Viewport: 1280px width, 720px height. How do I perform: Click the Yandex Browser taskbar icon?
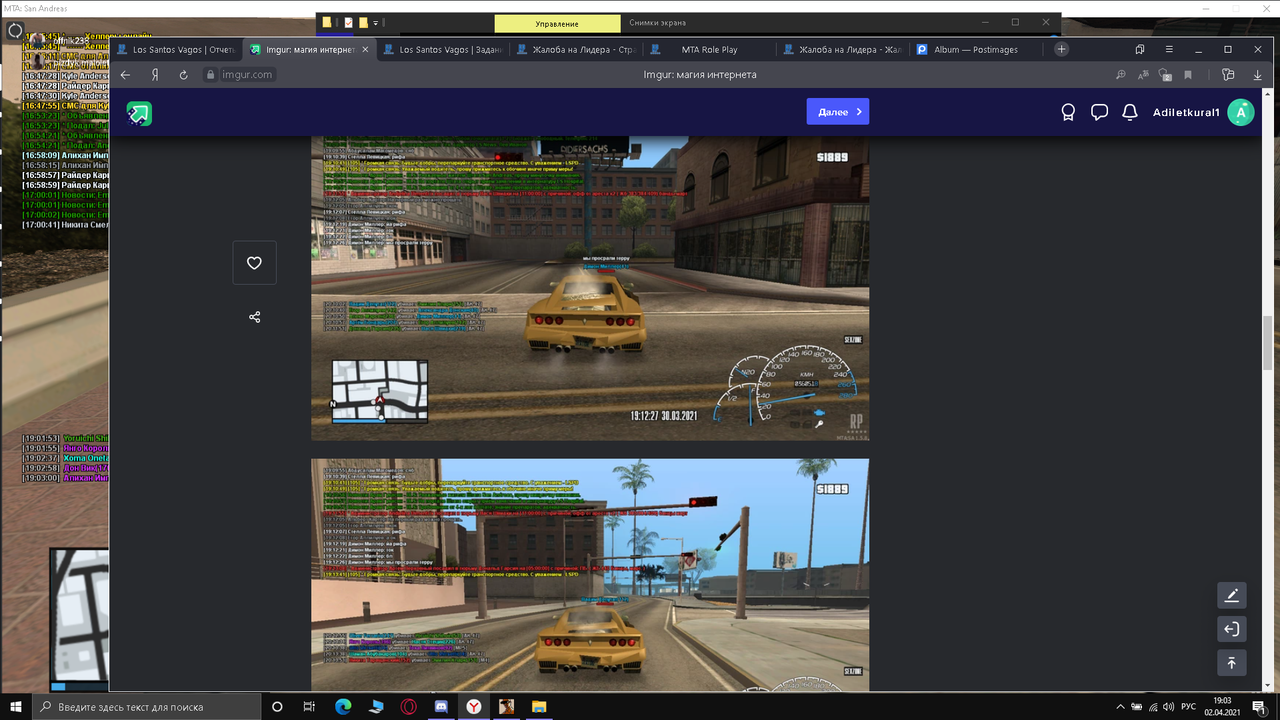point(474,707)
